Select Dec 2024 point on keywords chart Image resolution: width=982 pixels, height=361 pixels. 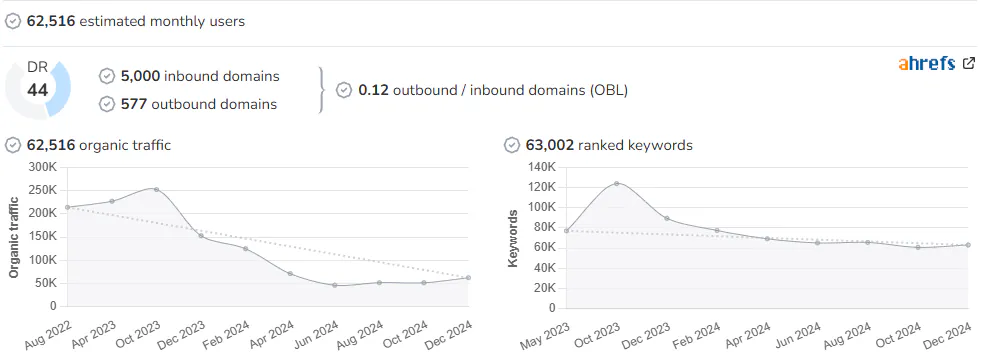[968, 245]
